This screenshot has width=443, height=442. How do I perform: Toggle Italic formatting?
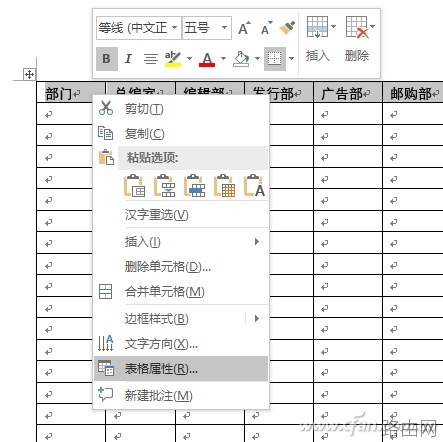coord(128,59)
